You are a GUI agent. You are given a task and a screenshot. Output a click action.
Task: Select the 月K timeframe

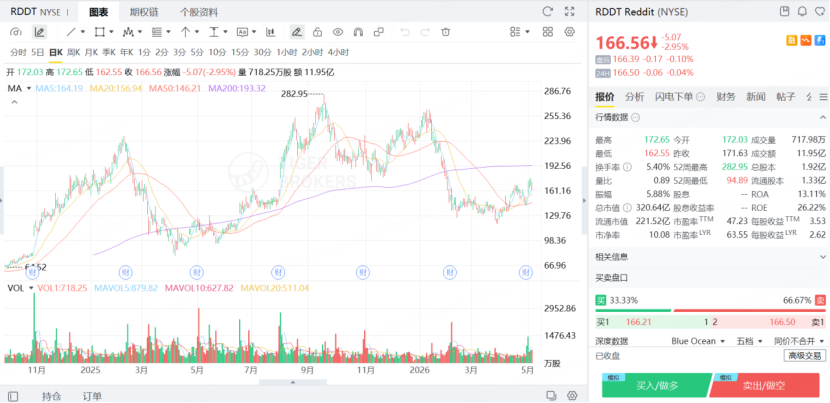91,52
